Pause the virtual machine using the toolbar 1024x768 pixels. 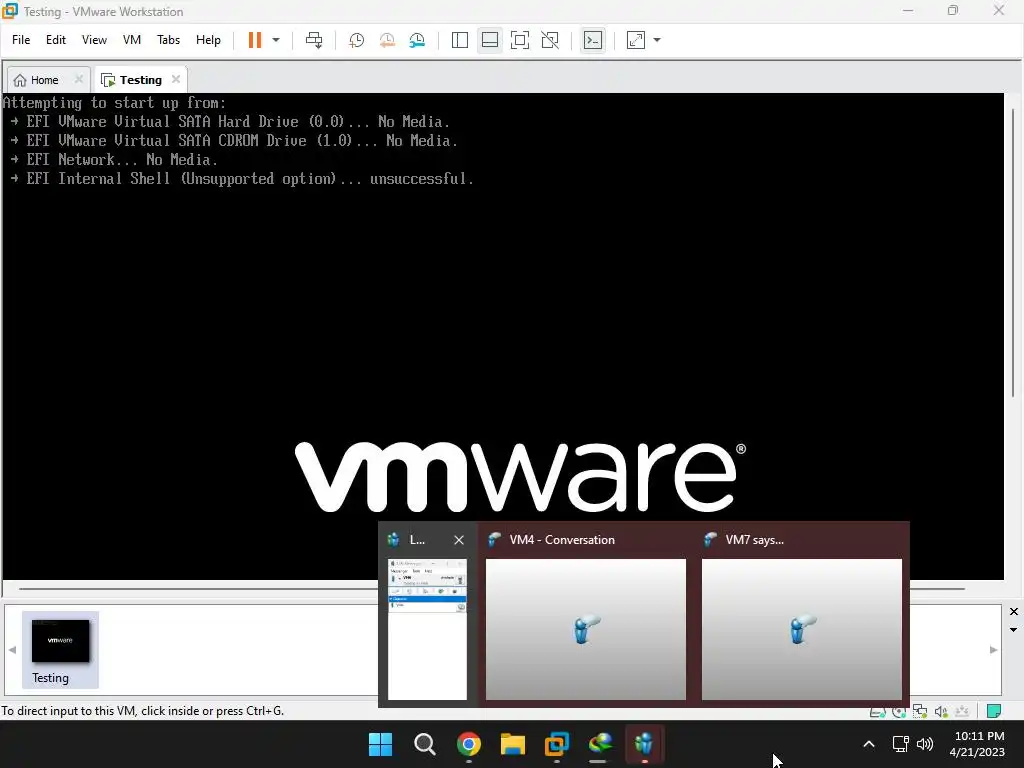click(x=255, y=40)
